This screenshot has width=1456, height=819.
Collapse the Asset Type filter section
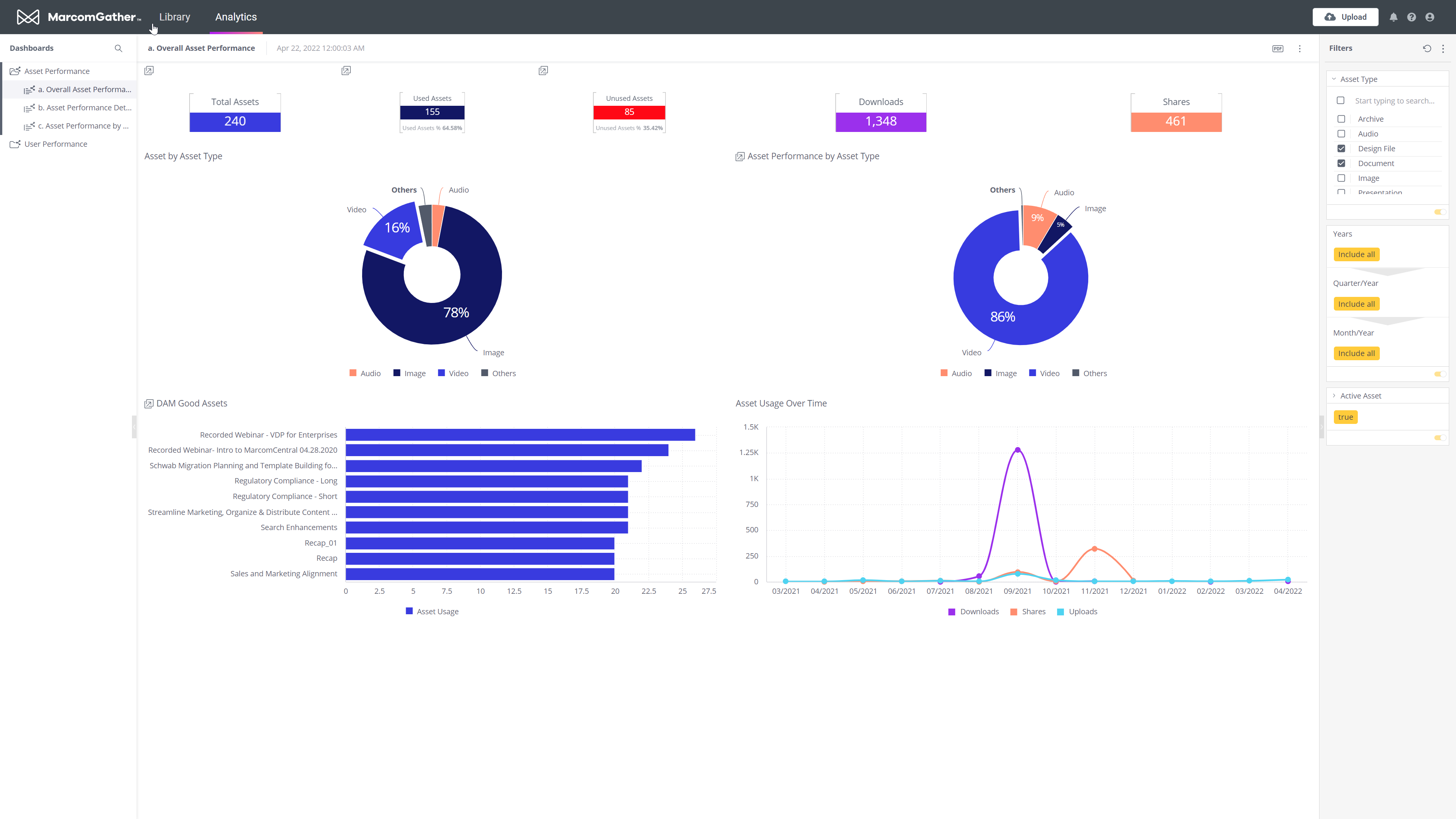[x=1335, y=78]
